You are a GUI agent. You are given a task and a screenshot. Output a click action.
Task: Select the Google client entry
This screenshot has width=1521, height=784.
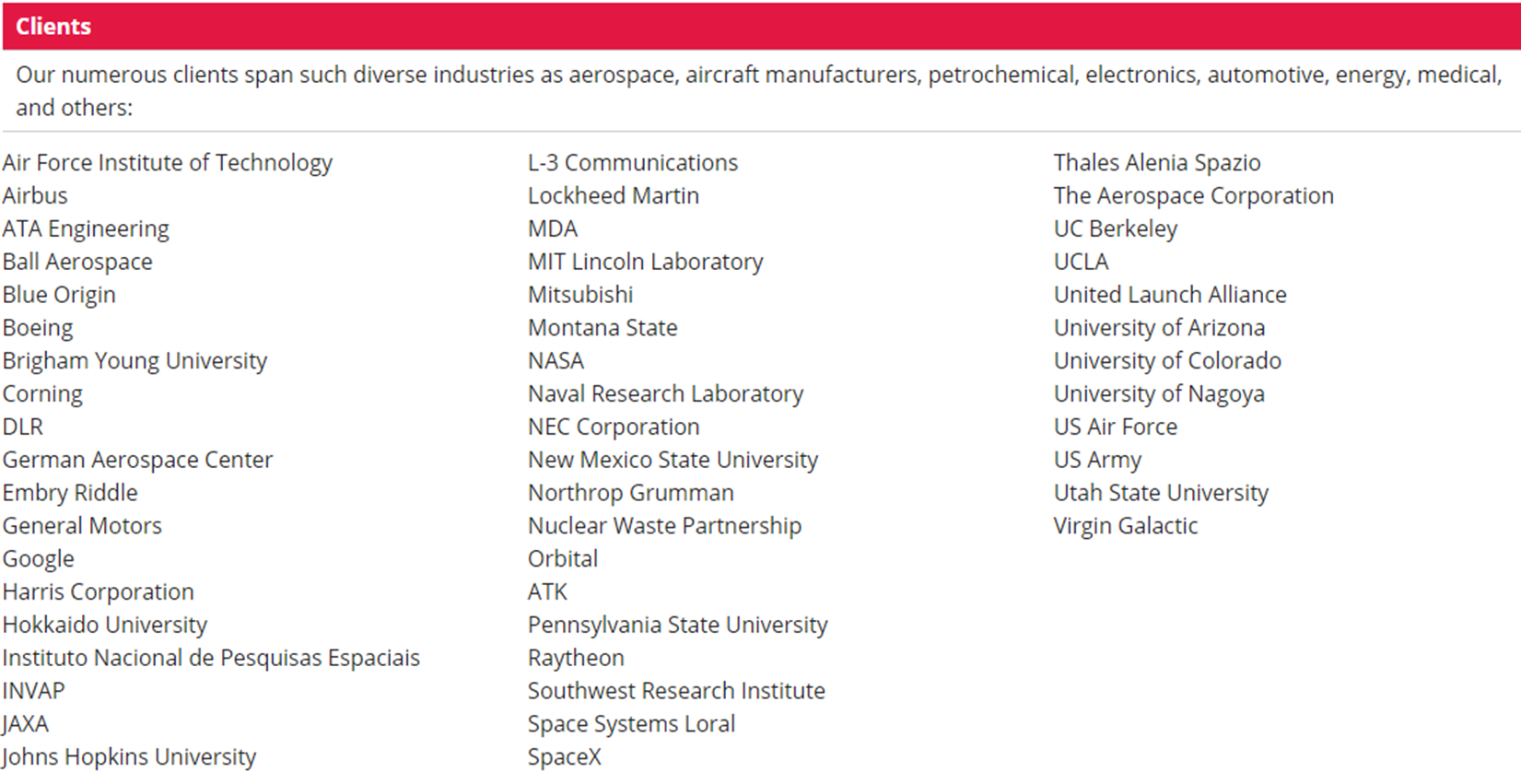point(38,559)
